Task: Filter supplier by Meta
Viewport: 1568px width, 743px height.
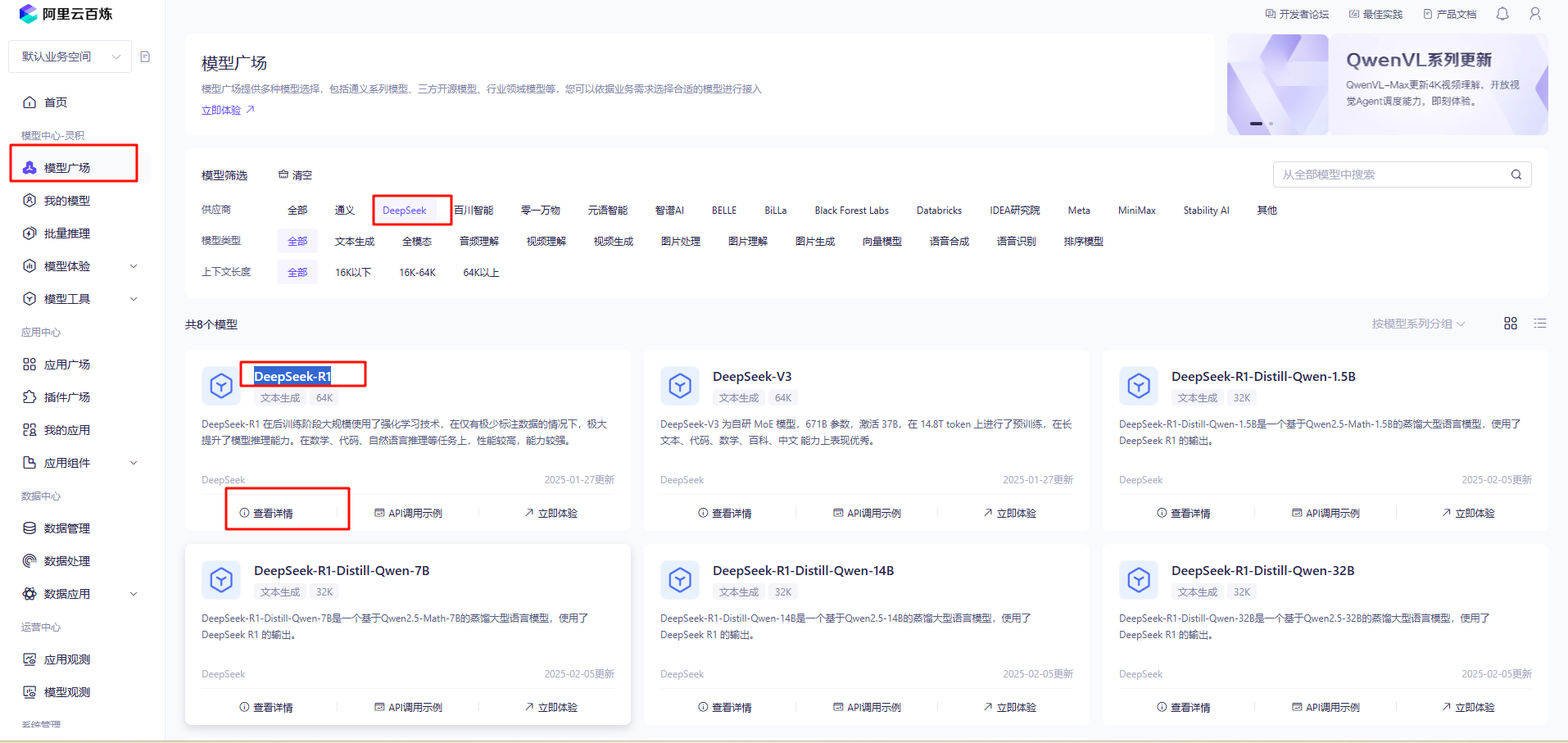Action: (1079, 211)
